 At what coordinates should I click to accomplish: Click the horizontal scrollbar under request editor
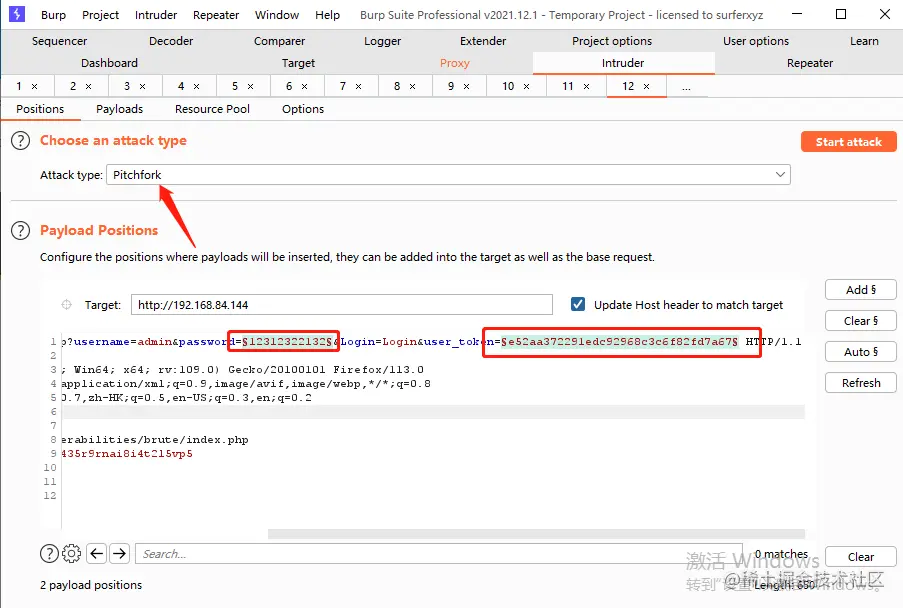pos(536,534)
